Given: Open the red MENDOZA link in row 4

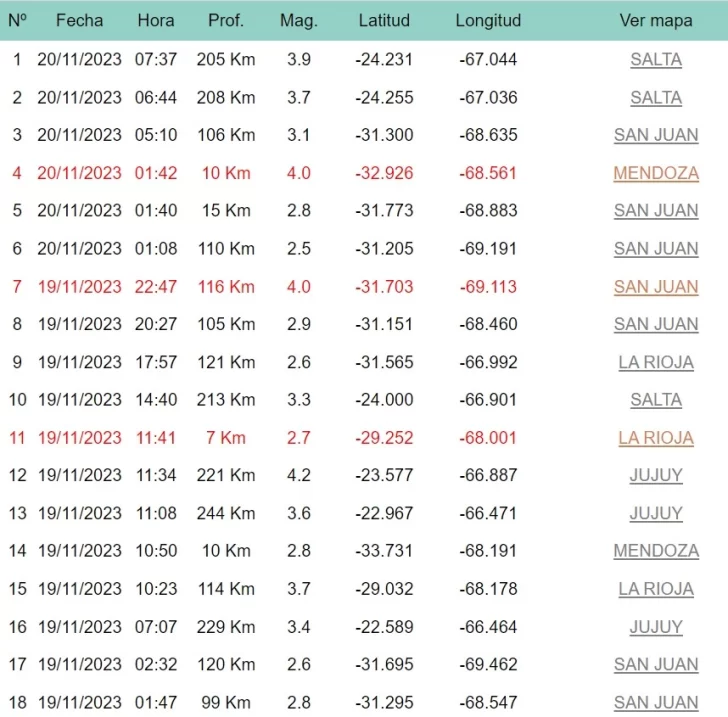Looking at the screenshot, I should point(656,174).
